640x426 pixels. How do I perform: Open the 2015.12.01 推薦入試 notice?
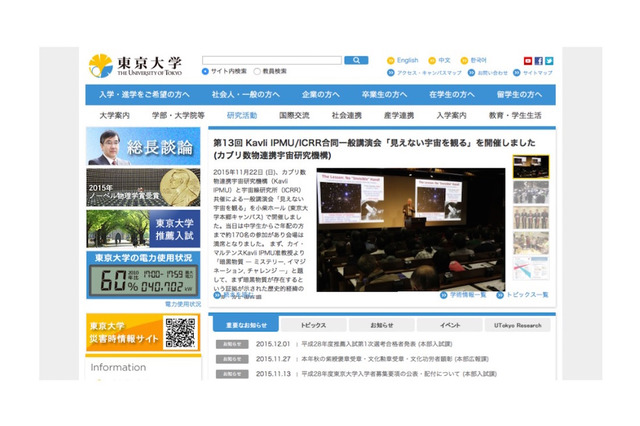point(377,344)
